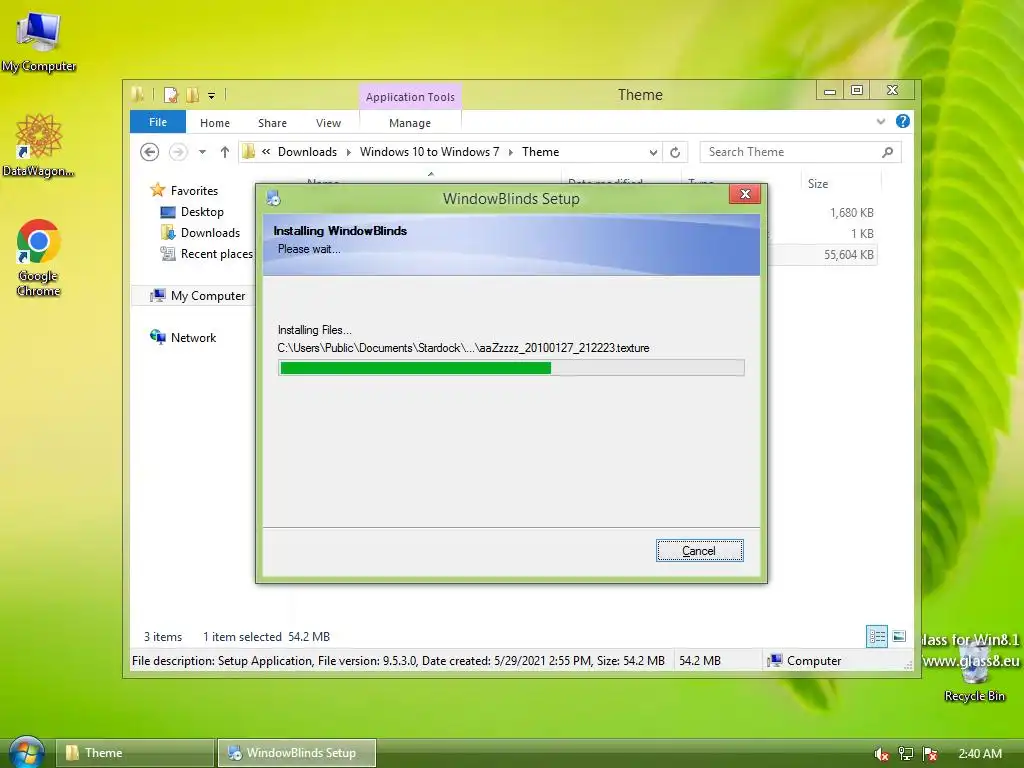Click the clock showing 2:40 AM
Image resolution: width=1024 pixels, height=768 pixels.
[x=980, y=754]
